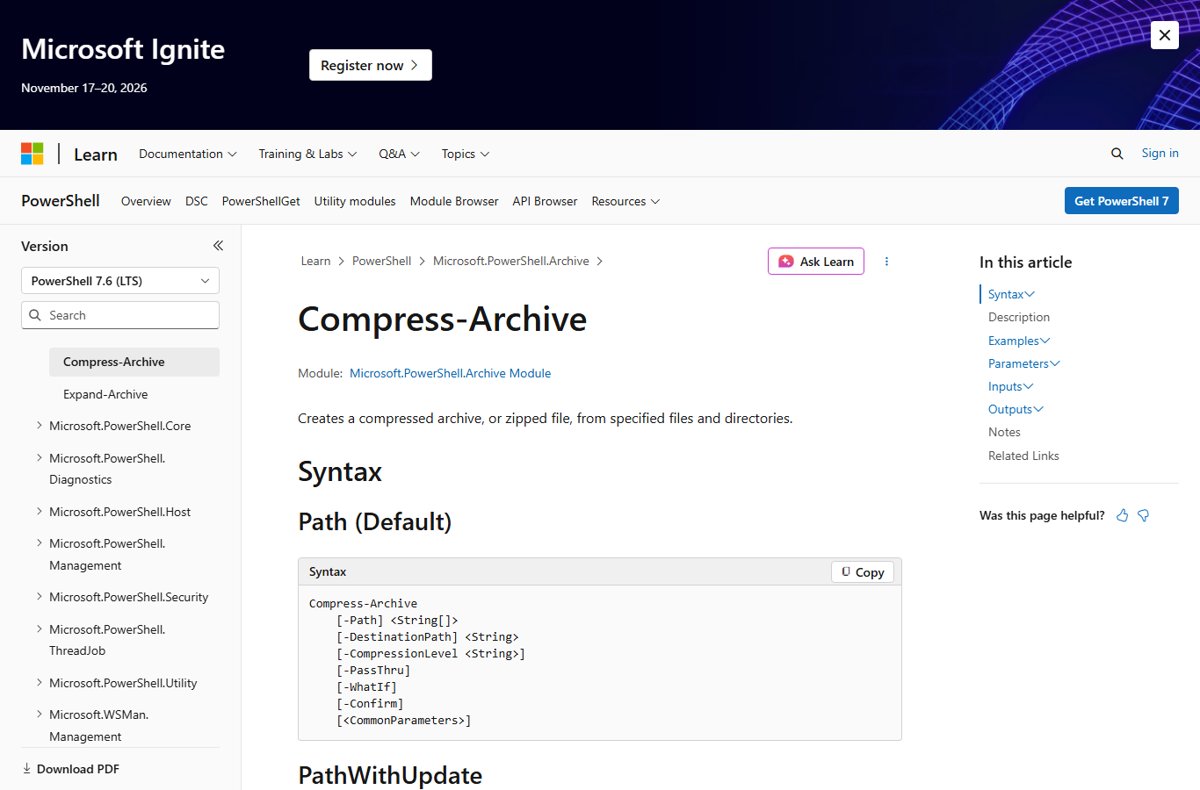Image resolution: width=1200 pixels, height=790 pixels.
Task: Click the Get PowerShell 7 button
Action: point(1122,201)
